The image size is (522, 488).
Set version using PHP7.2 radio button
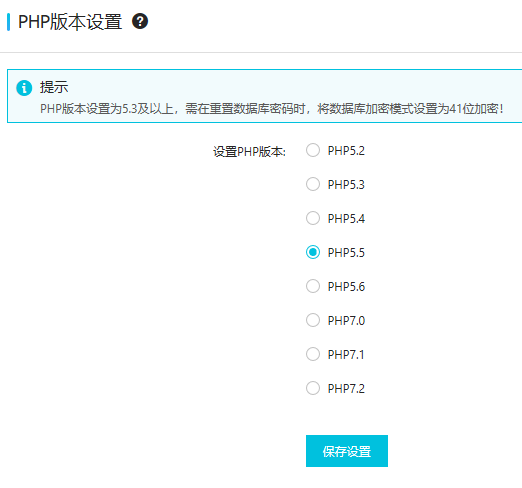313,388
